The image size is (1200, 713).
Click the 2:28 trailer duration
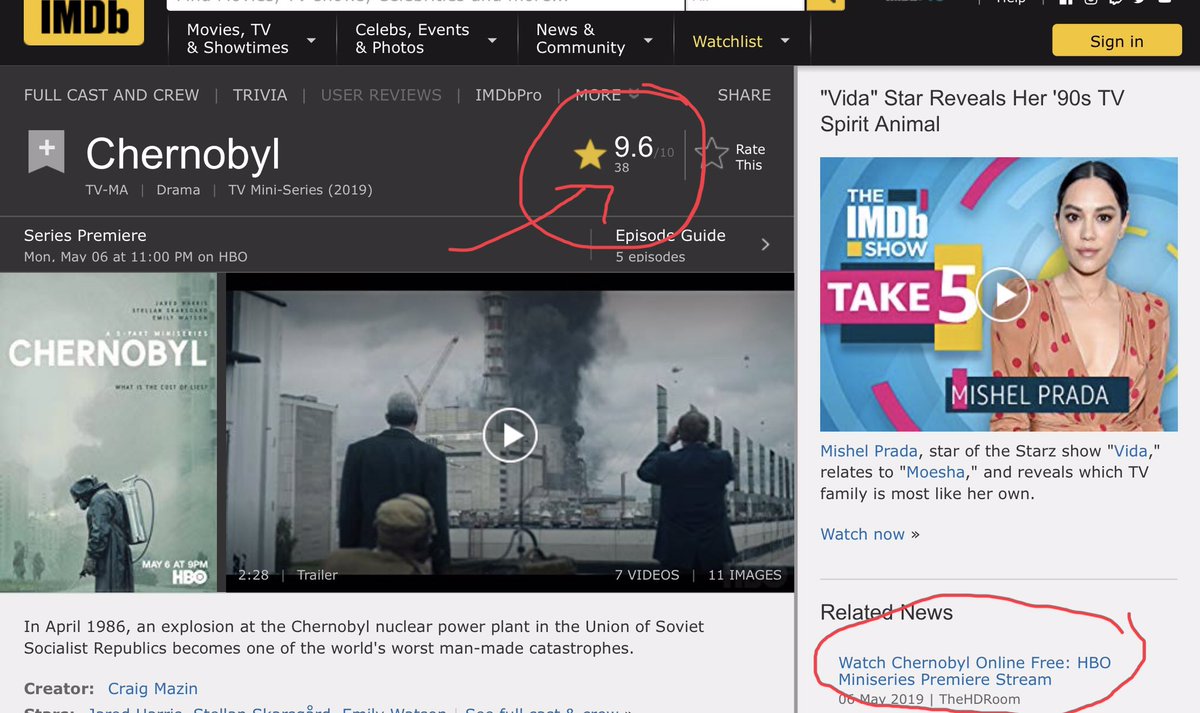[x=254, y=575]
